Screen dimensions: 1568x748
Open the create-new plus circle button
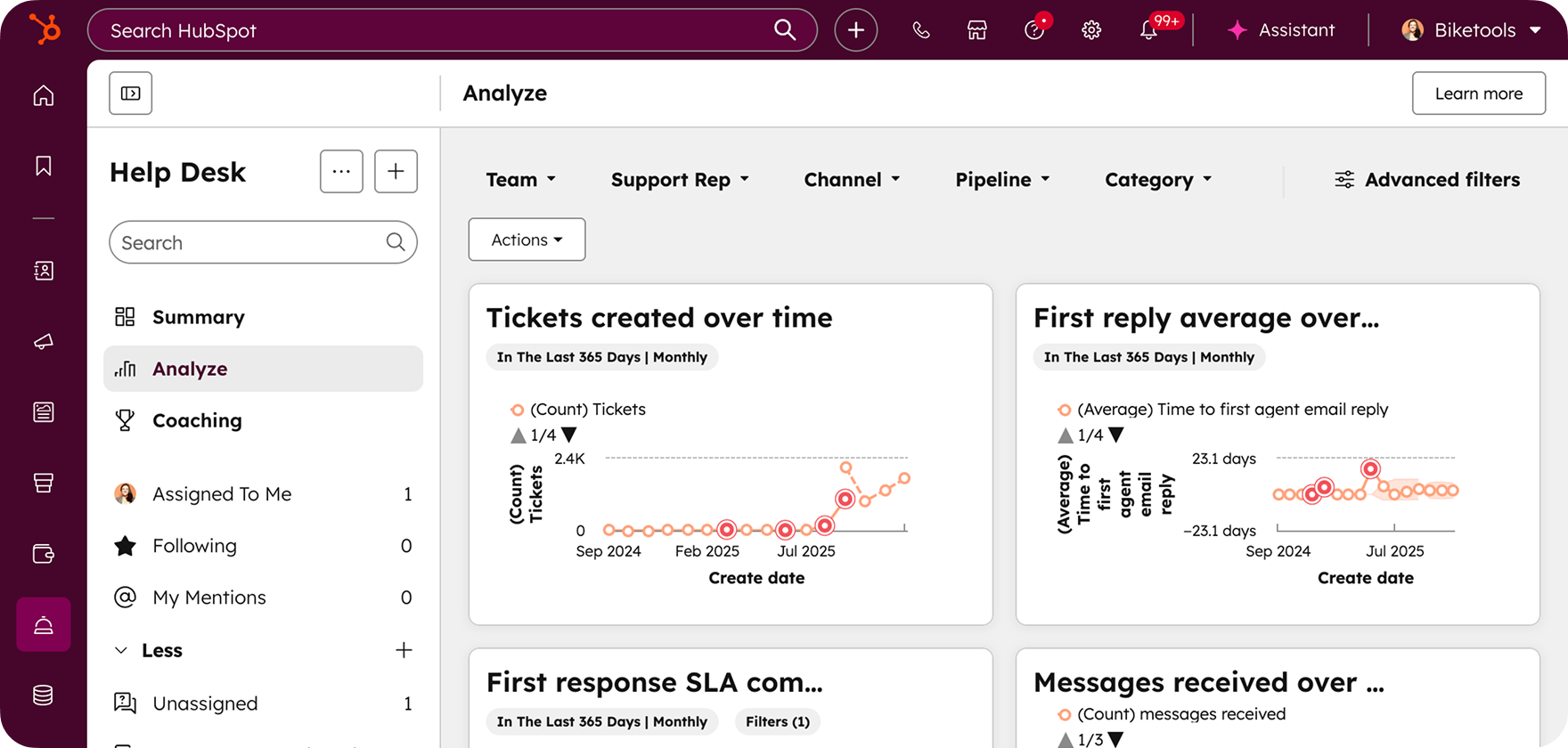pyautogui.click(x=856, y=30)
